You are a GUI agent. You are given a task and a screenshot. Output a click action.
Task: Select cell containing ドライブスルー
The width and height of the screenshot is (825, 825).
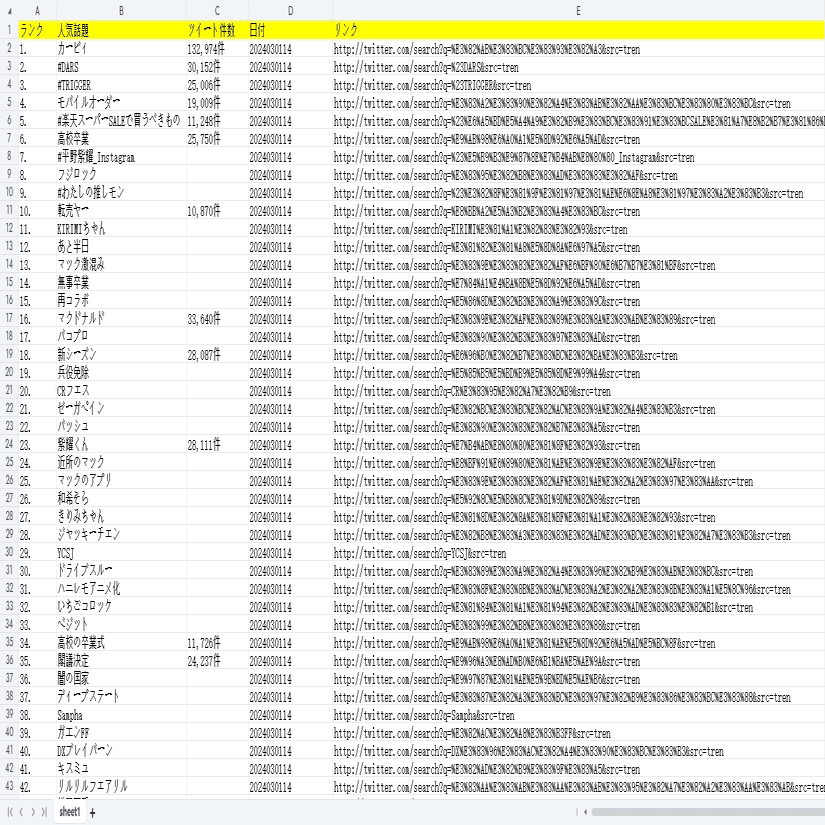[121, 570]
